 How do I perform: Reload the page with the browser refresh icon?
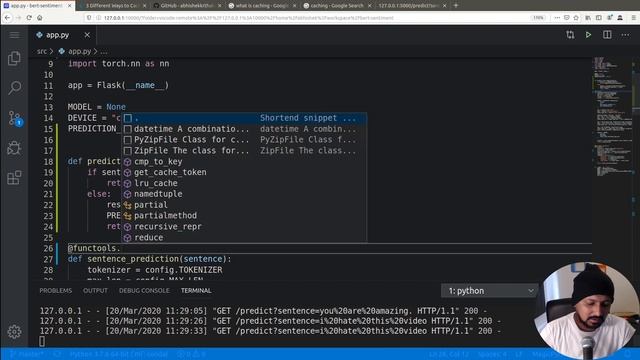point(29,18)
